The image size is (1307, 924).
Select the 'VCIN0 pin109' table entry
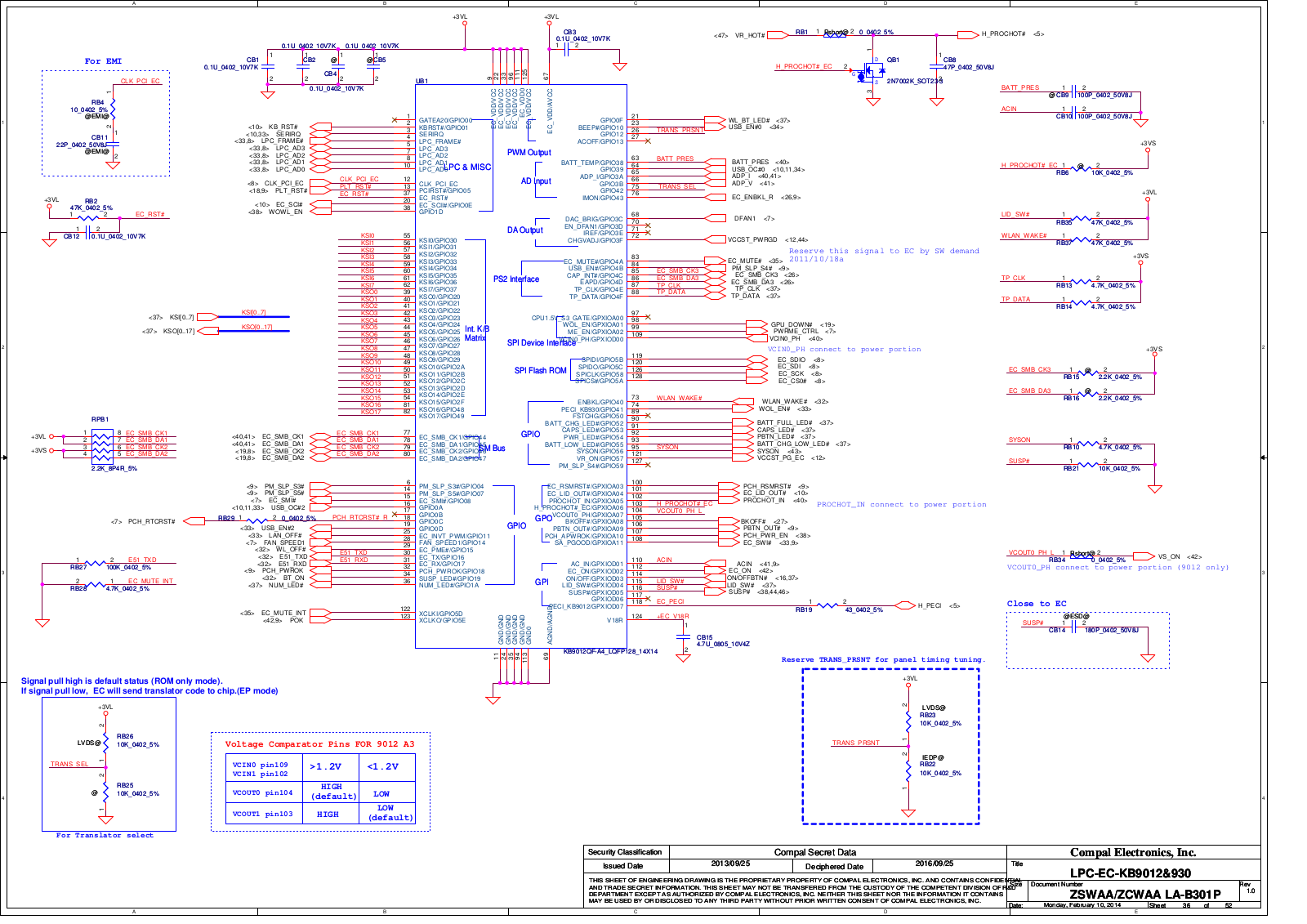[x=260, y=765]
